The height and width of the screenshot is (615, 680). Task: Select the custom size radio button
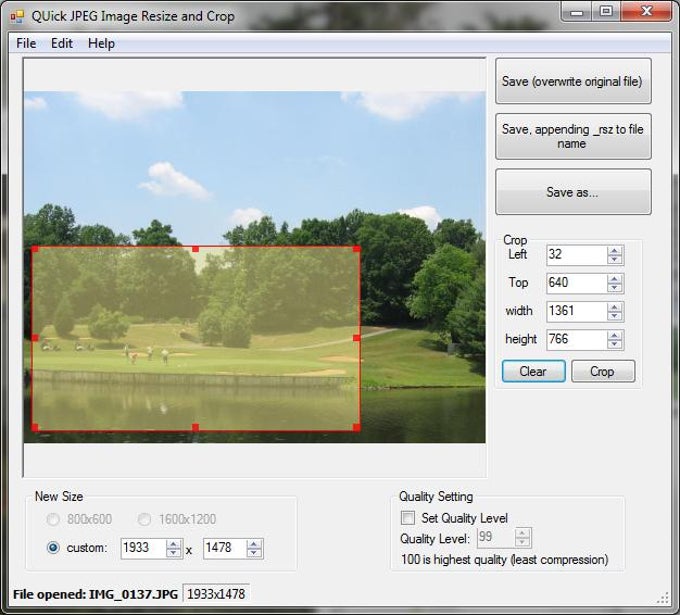pyautogui.click(x=53, y=547)
